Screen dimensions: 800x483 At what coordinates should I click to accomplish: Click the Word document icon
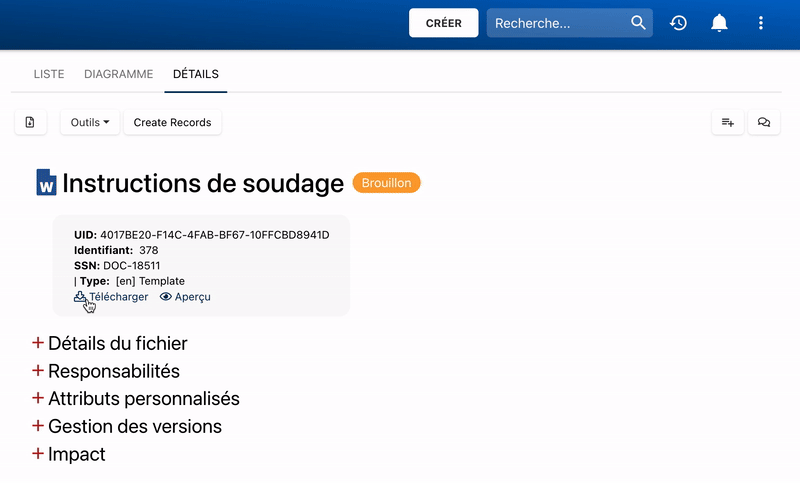tap(46, 182)
